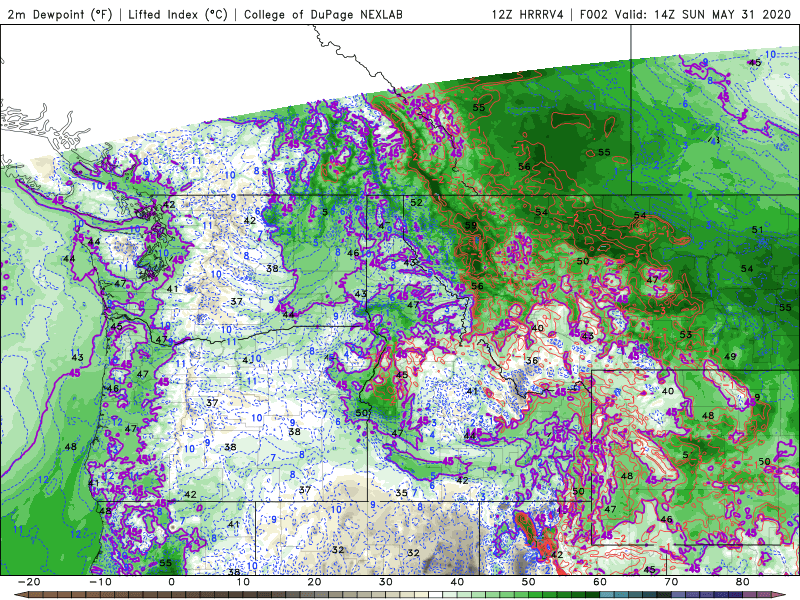The height and width of the screenshot is (600, 800).
Task: Click the "2m Dewpoint (°F)" title text
Action: click(59, 14)
